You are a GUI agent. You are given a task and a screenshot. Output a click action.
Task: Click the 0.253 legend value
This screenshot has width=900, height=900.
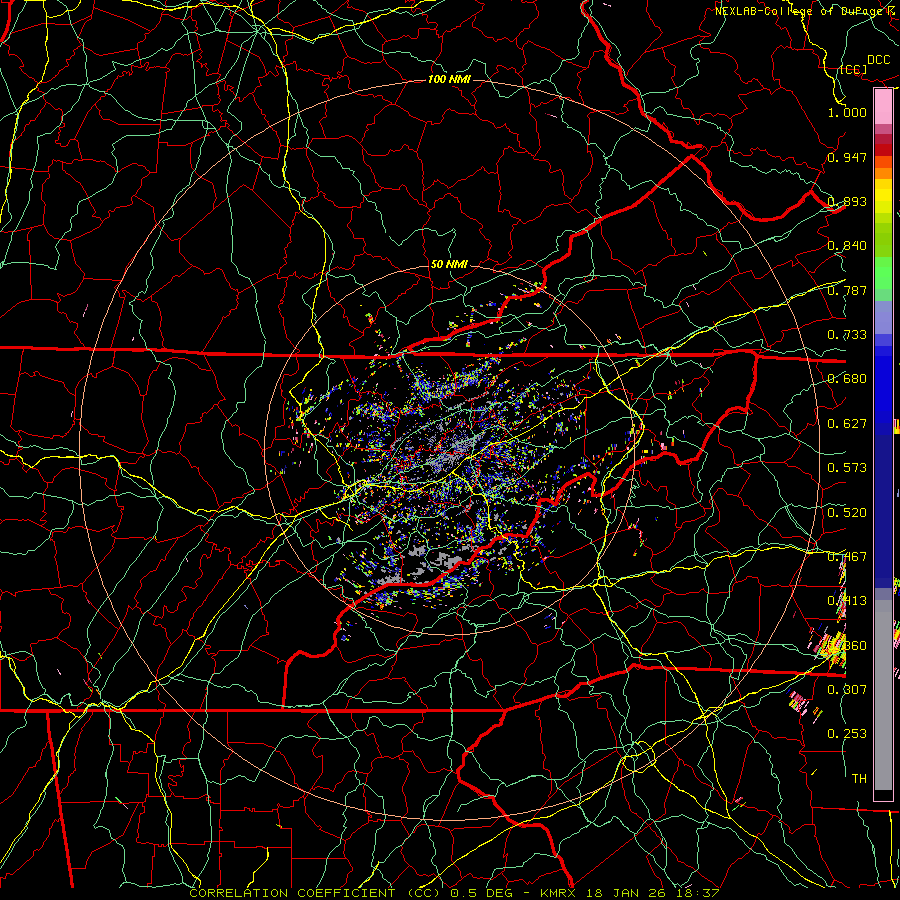click(847, 734)
